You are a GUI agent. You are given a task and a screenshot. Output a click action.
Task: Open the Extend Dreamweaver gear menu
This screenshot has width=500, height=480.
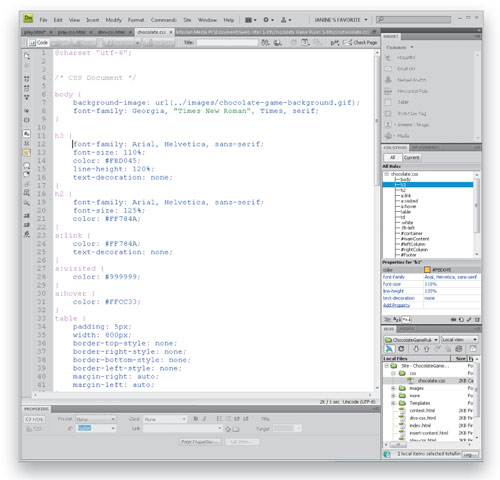click(268, 20)
